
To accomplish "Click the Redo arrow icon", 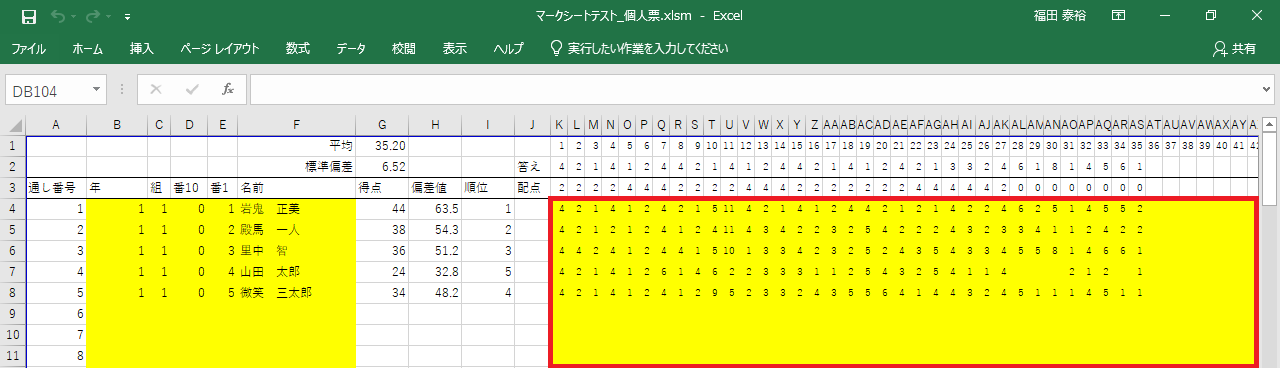I will point(93,17).
